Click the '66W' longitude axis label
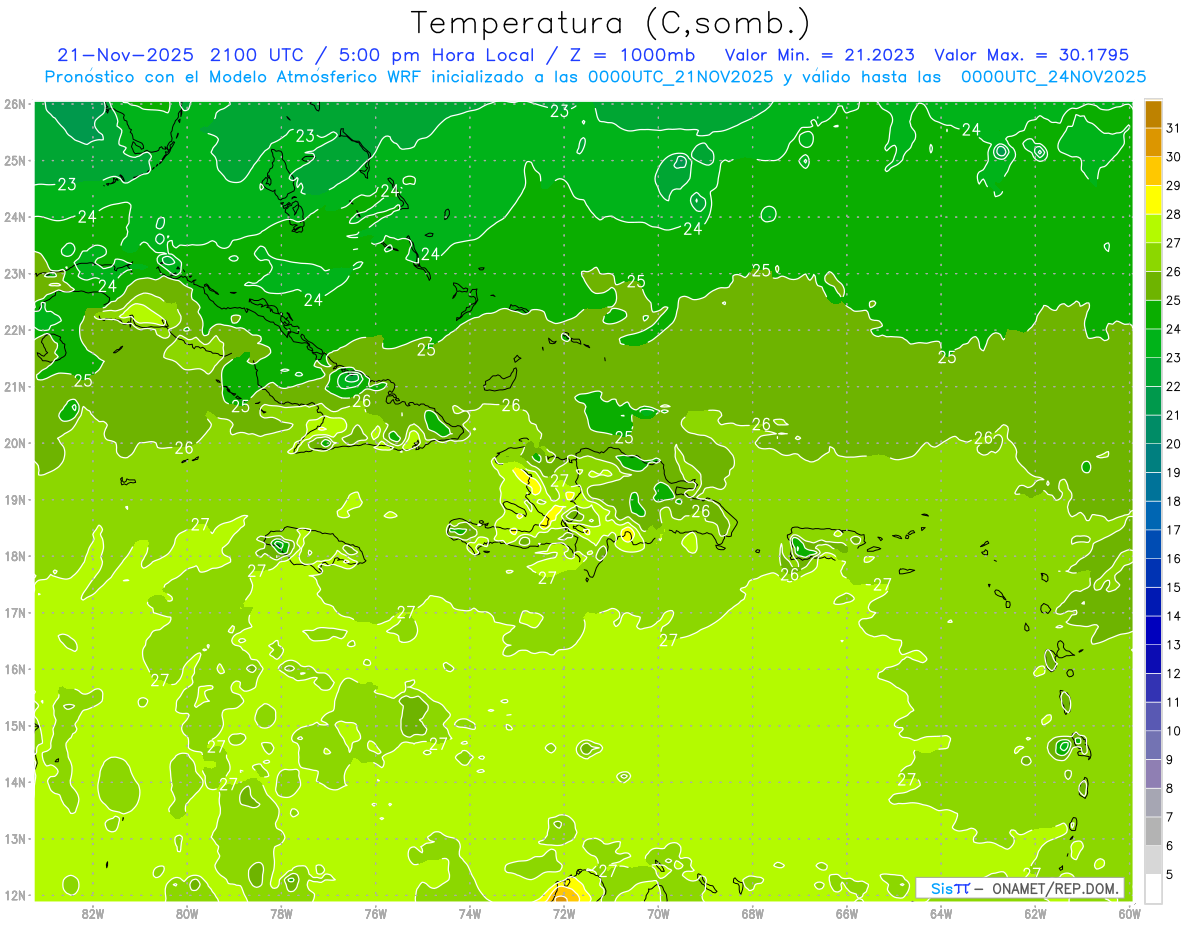Image resolution: width=1200 pixels, height=927 pixels. click(x=846, y=913)
